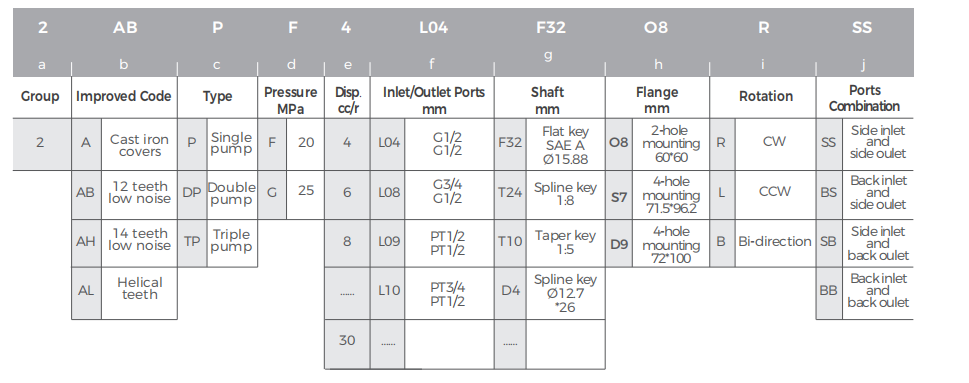Select the BB back inlet back outlet code
Screen dimensions: 969x383
pyautogui.click(x=829, y=290)
